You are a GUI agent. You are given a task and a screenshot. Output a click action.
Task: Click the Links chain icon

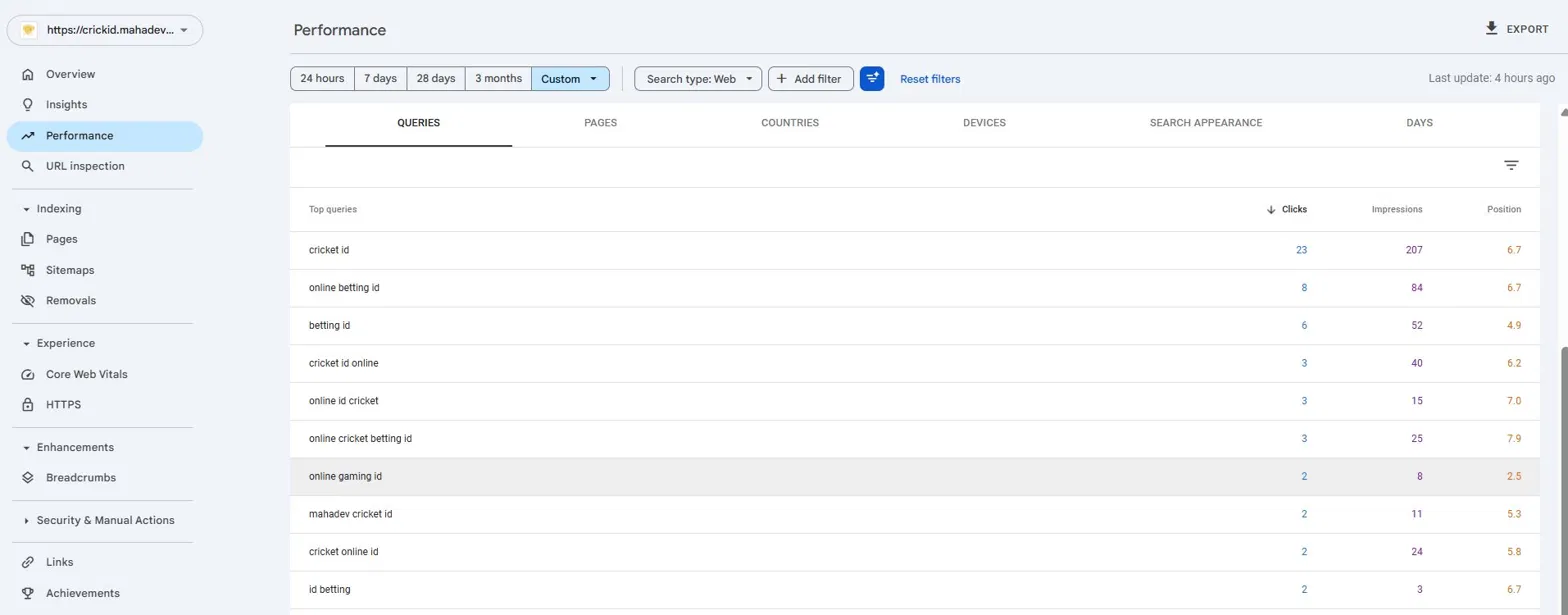click(x=27, y=562)
